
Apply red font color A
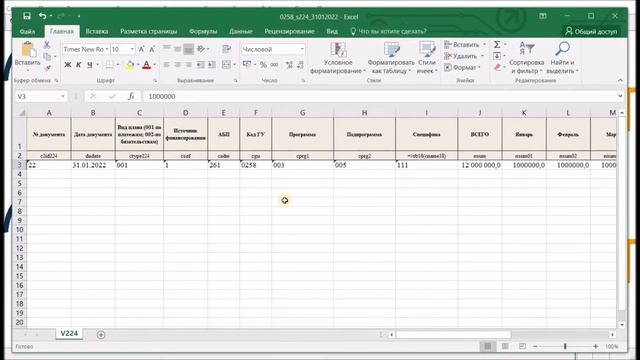pos(147,65)
